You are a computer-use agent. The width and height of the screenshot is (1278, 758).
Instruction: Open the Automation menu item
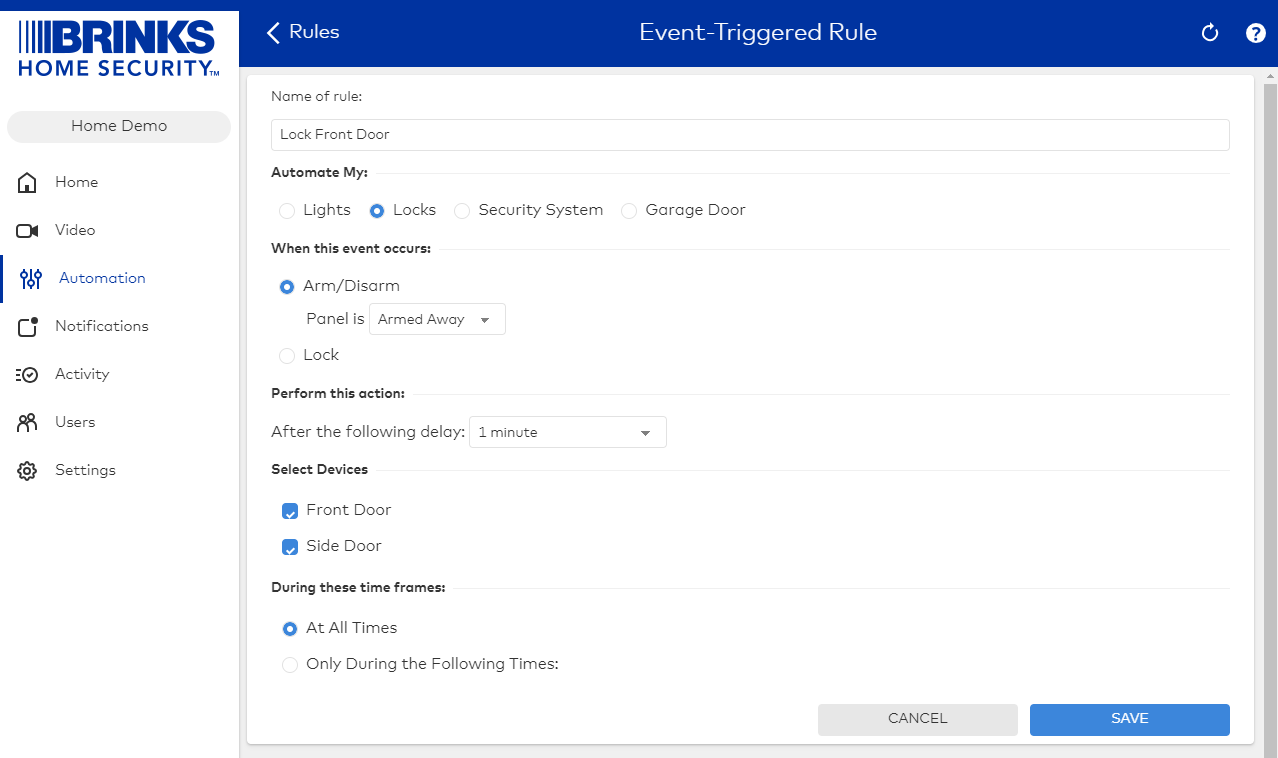(x=119, y=278)
